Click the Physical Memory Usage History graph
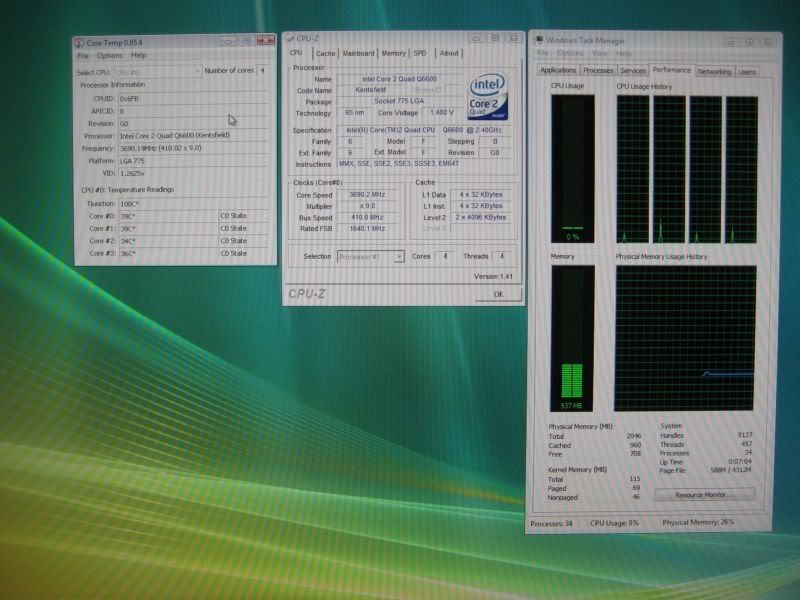The height and width of the screenshot is (600, 800). coord(685,338)
